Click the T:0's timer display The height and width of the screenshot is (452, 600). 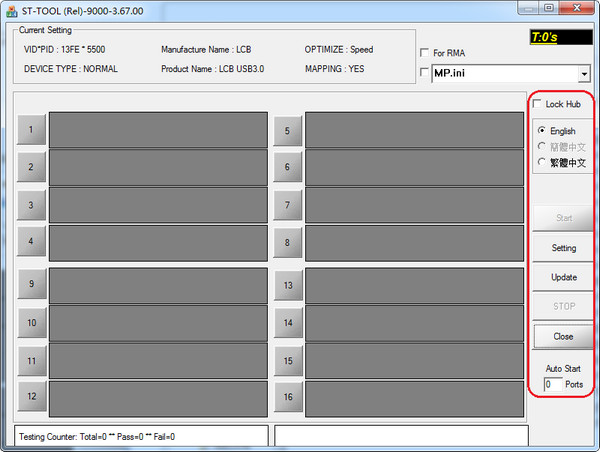point(561,37)
